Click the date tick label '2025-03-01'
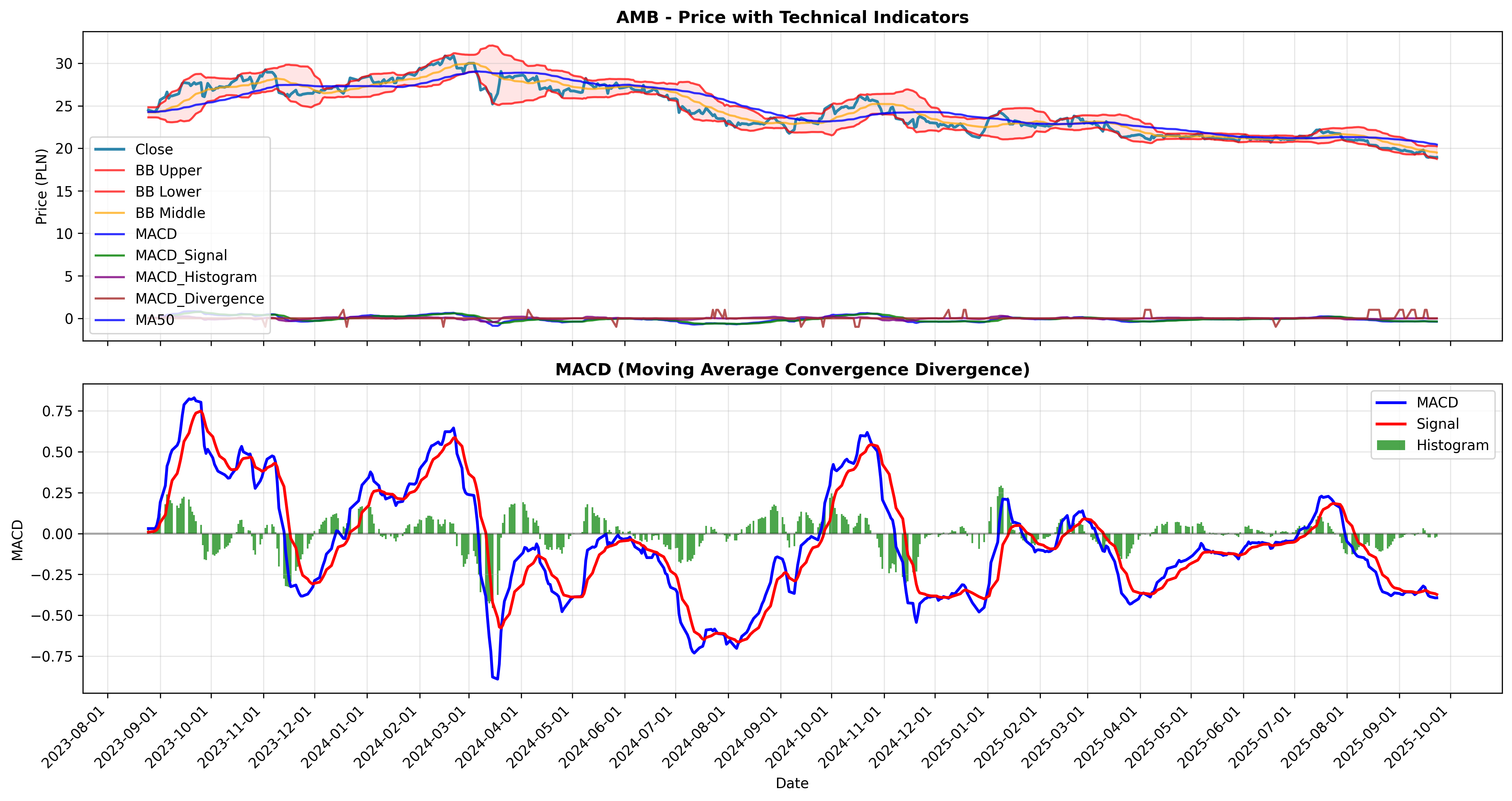The image size is (1512, 801). click(x=1054, y=737)
